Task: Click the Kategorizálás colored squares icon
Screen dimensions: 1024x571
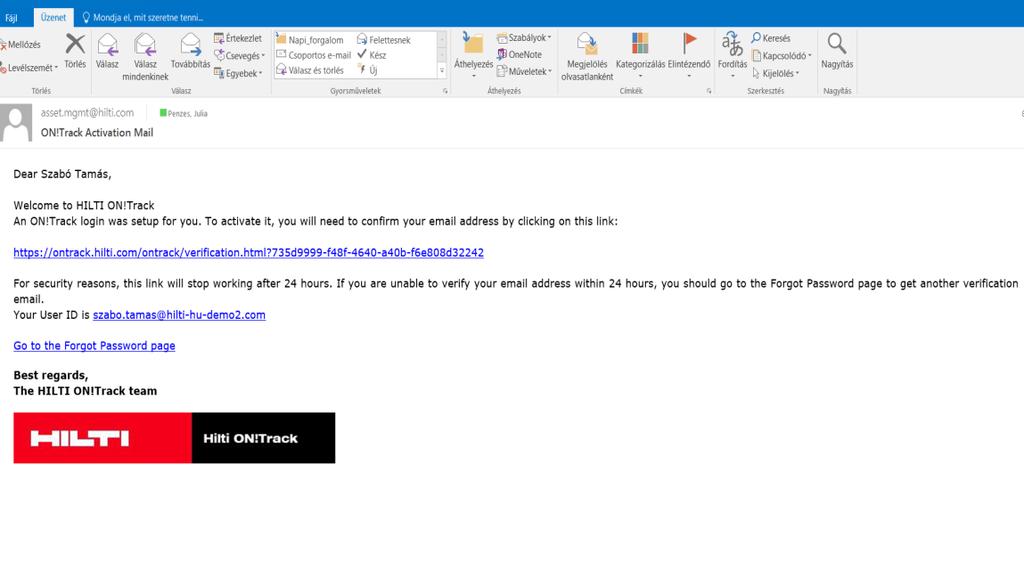Action: point(640,44)
